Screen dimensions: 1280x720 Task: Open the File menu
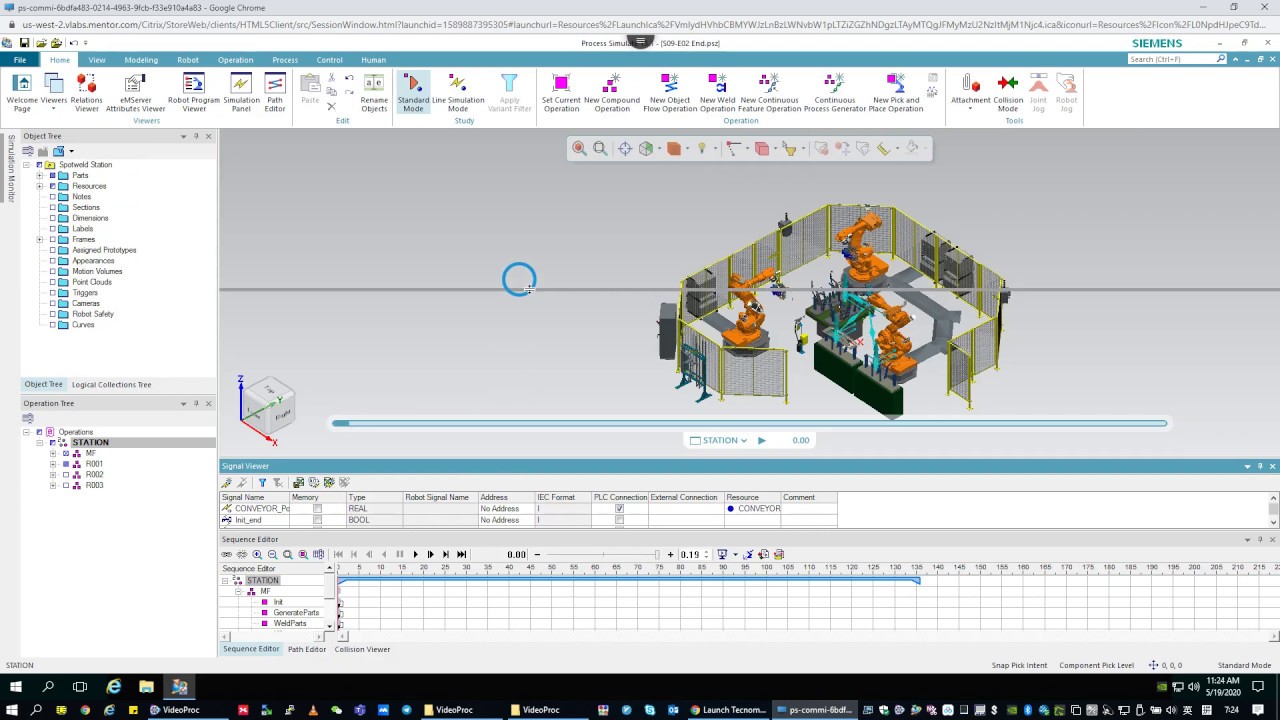click(20, 60)
